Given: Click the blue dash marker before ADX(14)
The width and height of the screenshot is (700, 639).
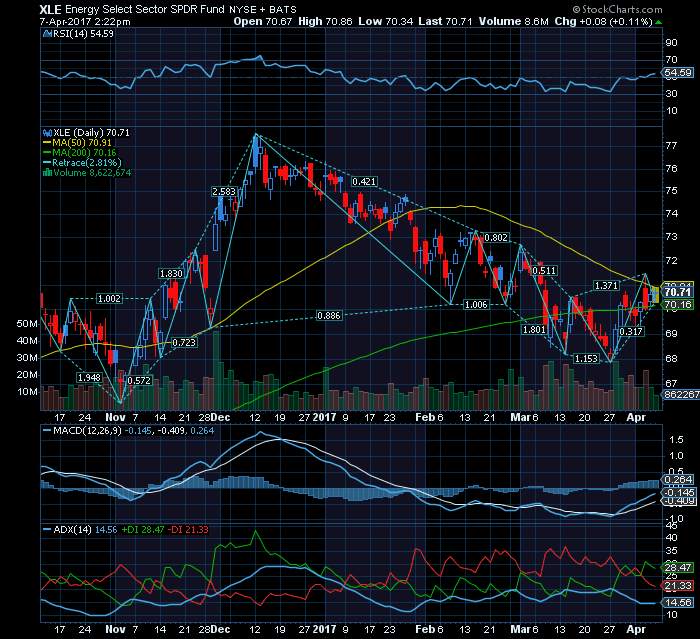Looking at the screenshot, I should pos(47,530).
